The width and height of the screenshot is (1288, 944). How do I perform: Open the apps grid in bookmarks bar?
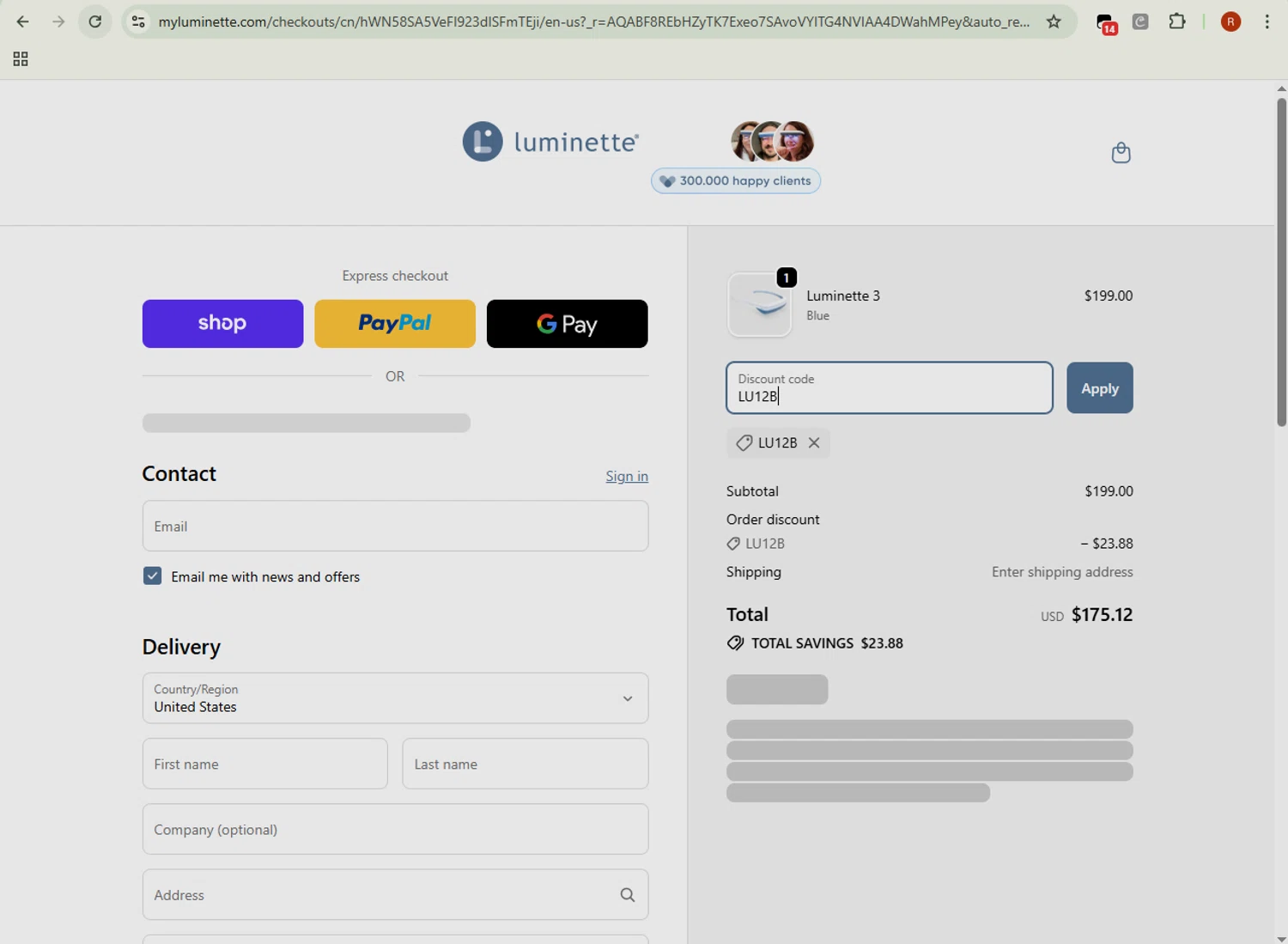pyautogui.click(x=21, y=59)
